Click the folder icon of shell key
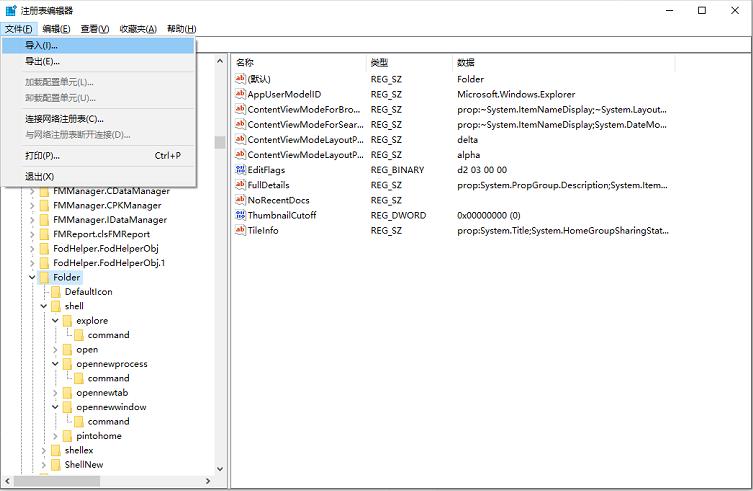Screen dimensions: 753x491 pos(56,306)
